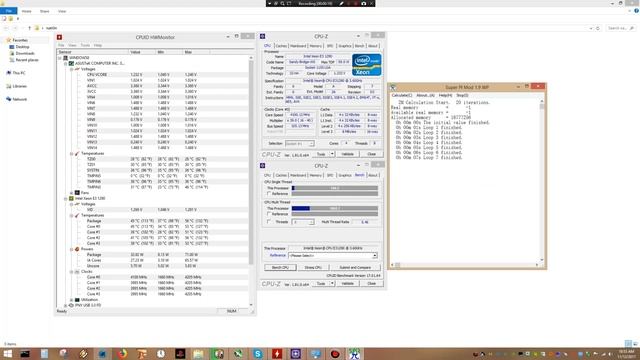This screenshot has width=640, height=360.
Task: Open the File menu in HWMonitor
Action: pos(61,45)
